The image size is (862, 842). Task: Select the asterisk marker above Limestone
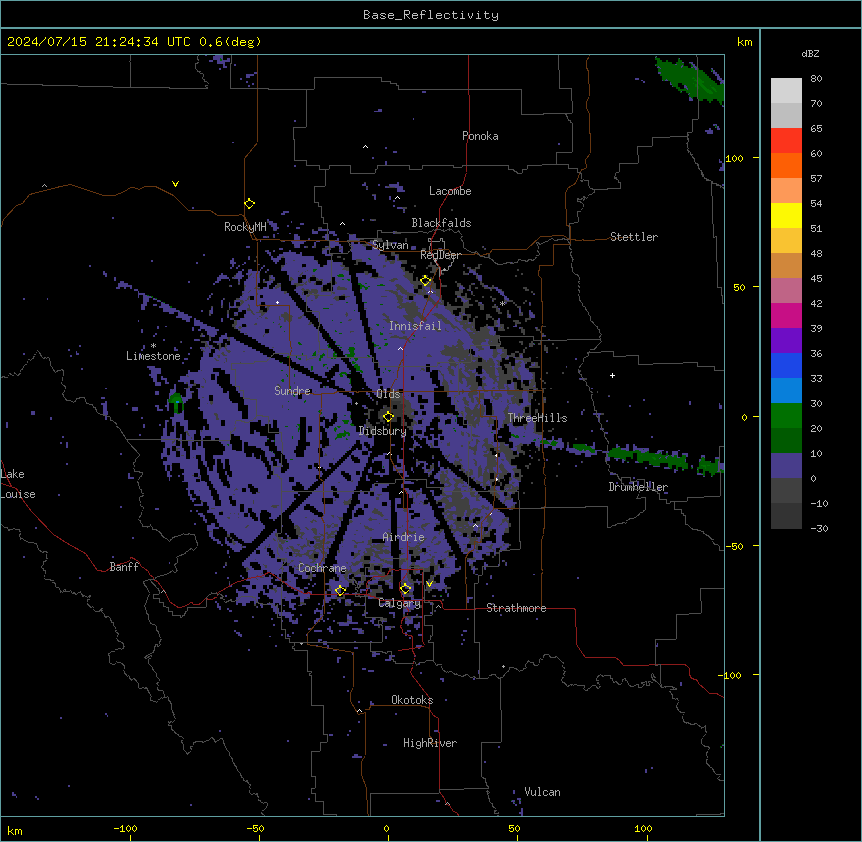tap(153, 346)
